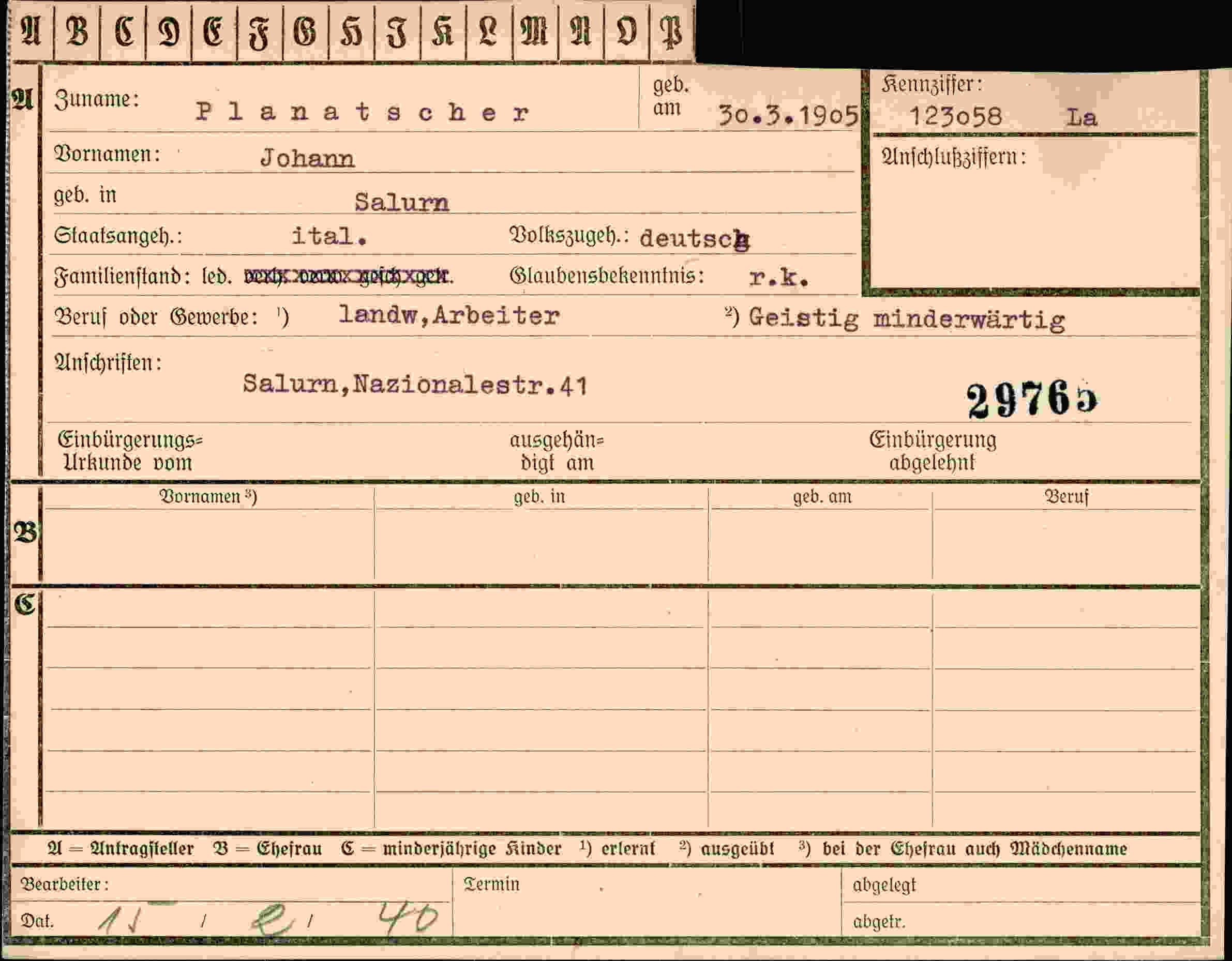
Task: Click the code 'La' beside Kennziffer
Action: pyautogui.click(x=1081, y=117)
